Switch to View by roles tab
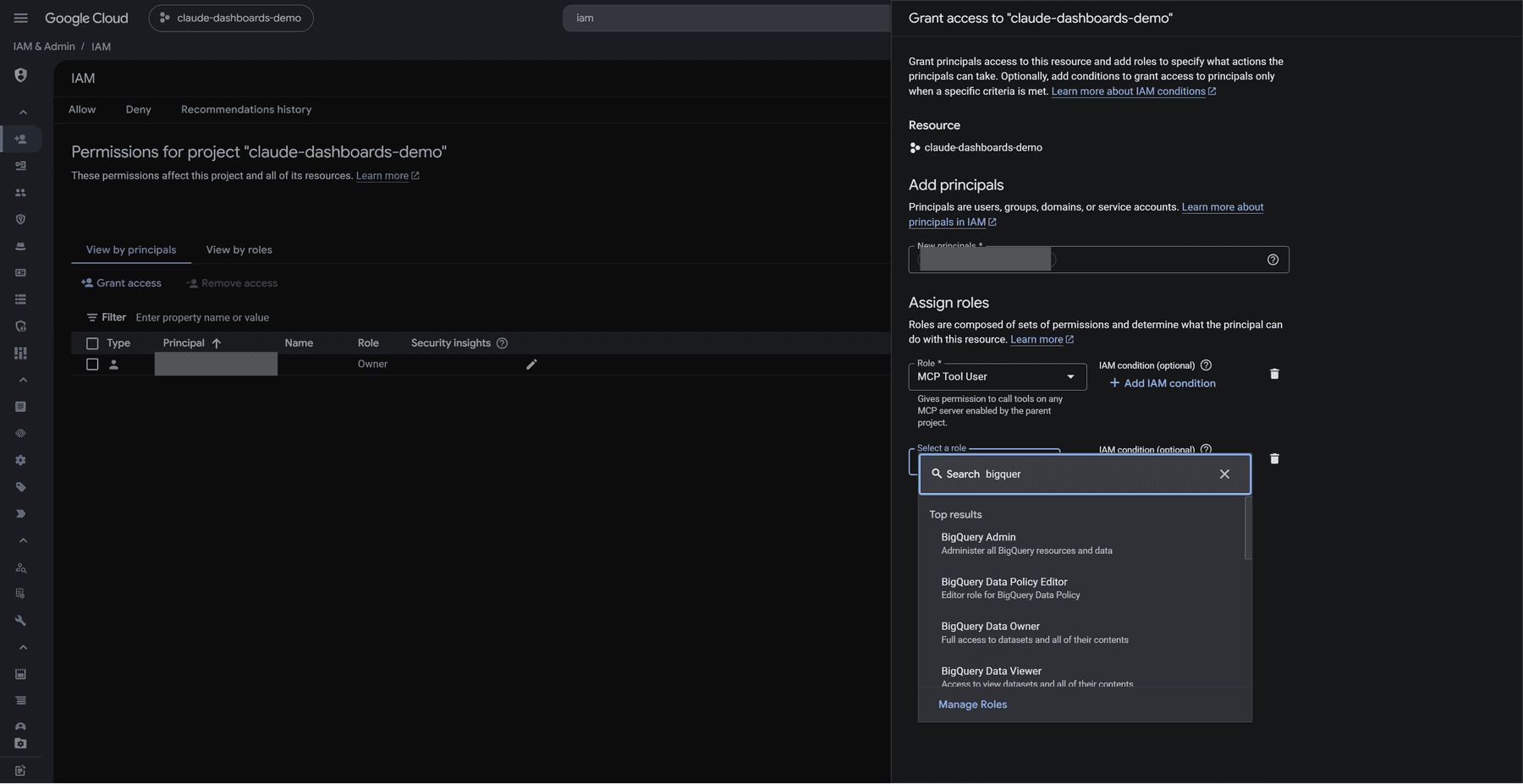Viewport: 1523px width, 784px height. 239,250
